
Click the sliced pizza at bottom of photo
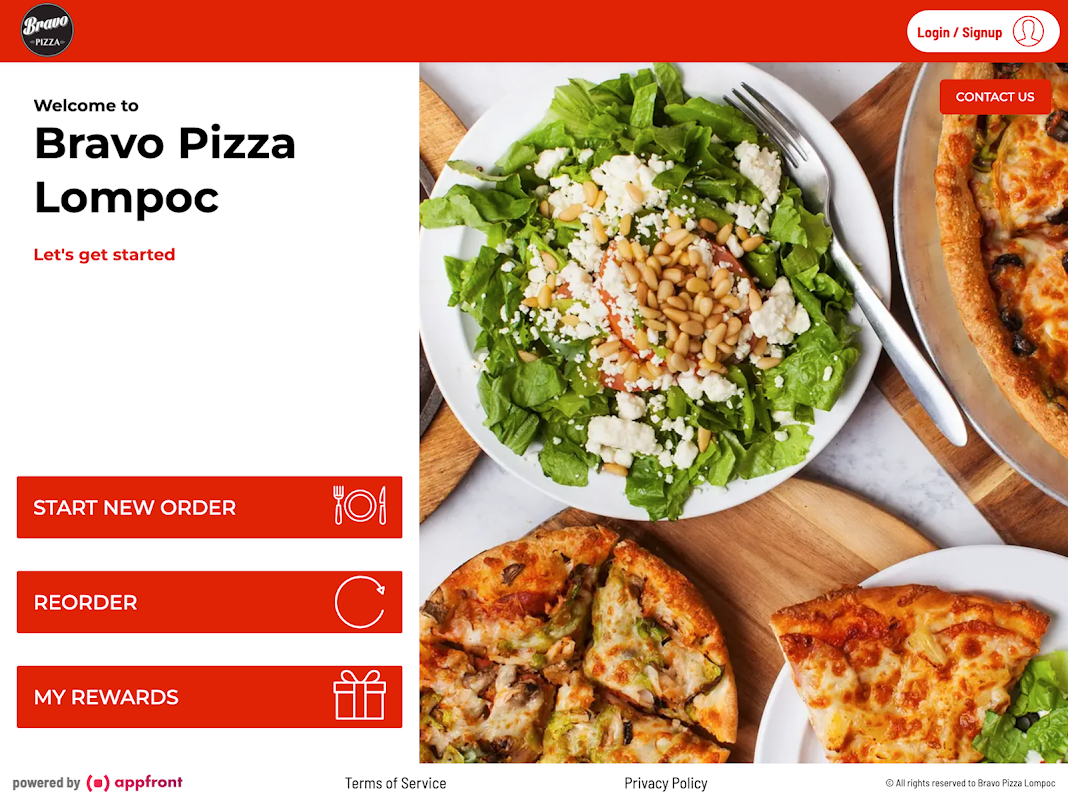(578, 647)
